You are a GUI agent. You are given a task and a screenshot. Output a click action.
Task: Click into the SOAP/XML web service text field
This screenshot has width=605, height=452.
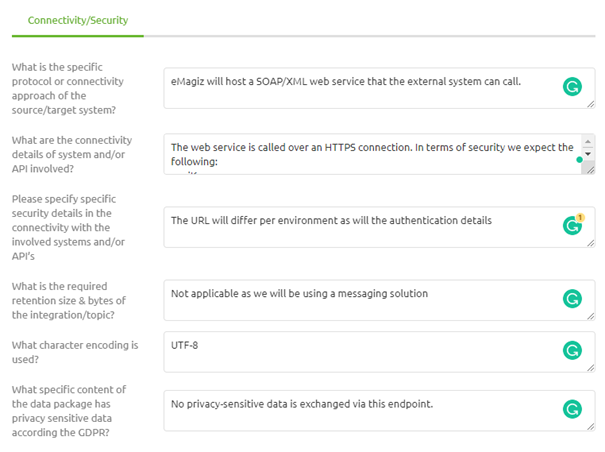(x=379, y=88)
